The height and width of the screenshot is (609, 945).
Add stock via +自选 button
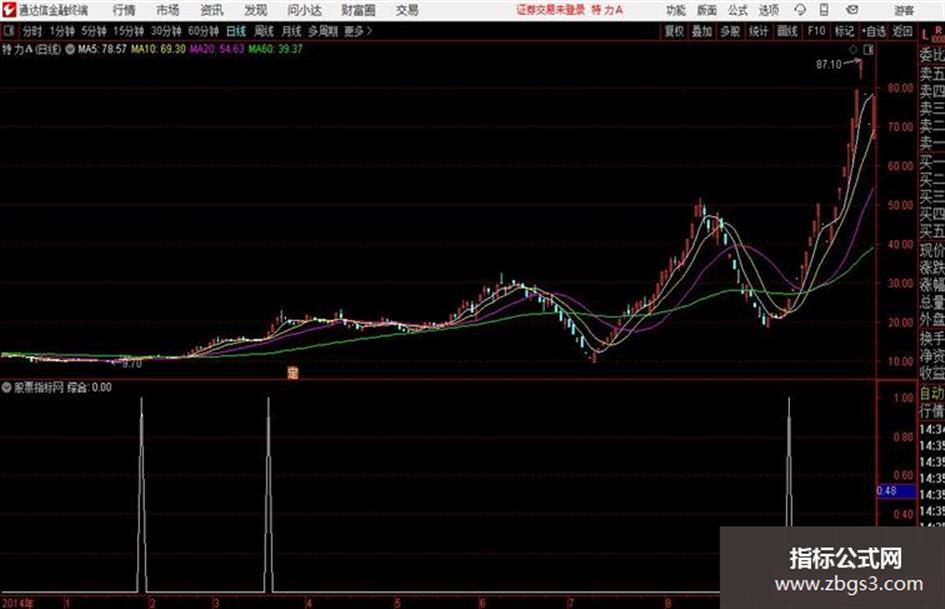[874, 31]
